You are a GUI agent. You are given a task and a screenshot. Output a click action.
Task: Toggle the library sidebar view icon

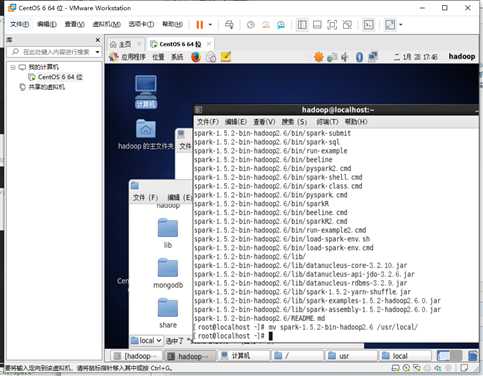tap(302, 25)
